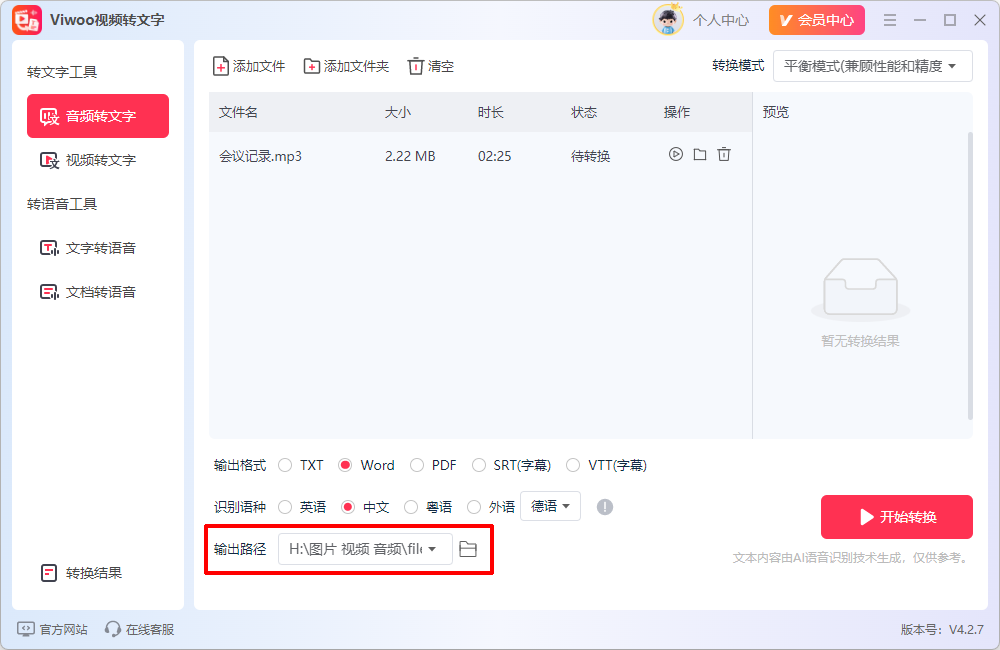Image resolution: width=1000 pixels, height=650 pixels.
Task: Open file folder for 会议记录.mp3
Action: point(700,154)
